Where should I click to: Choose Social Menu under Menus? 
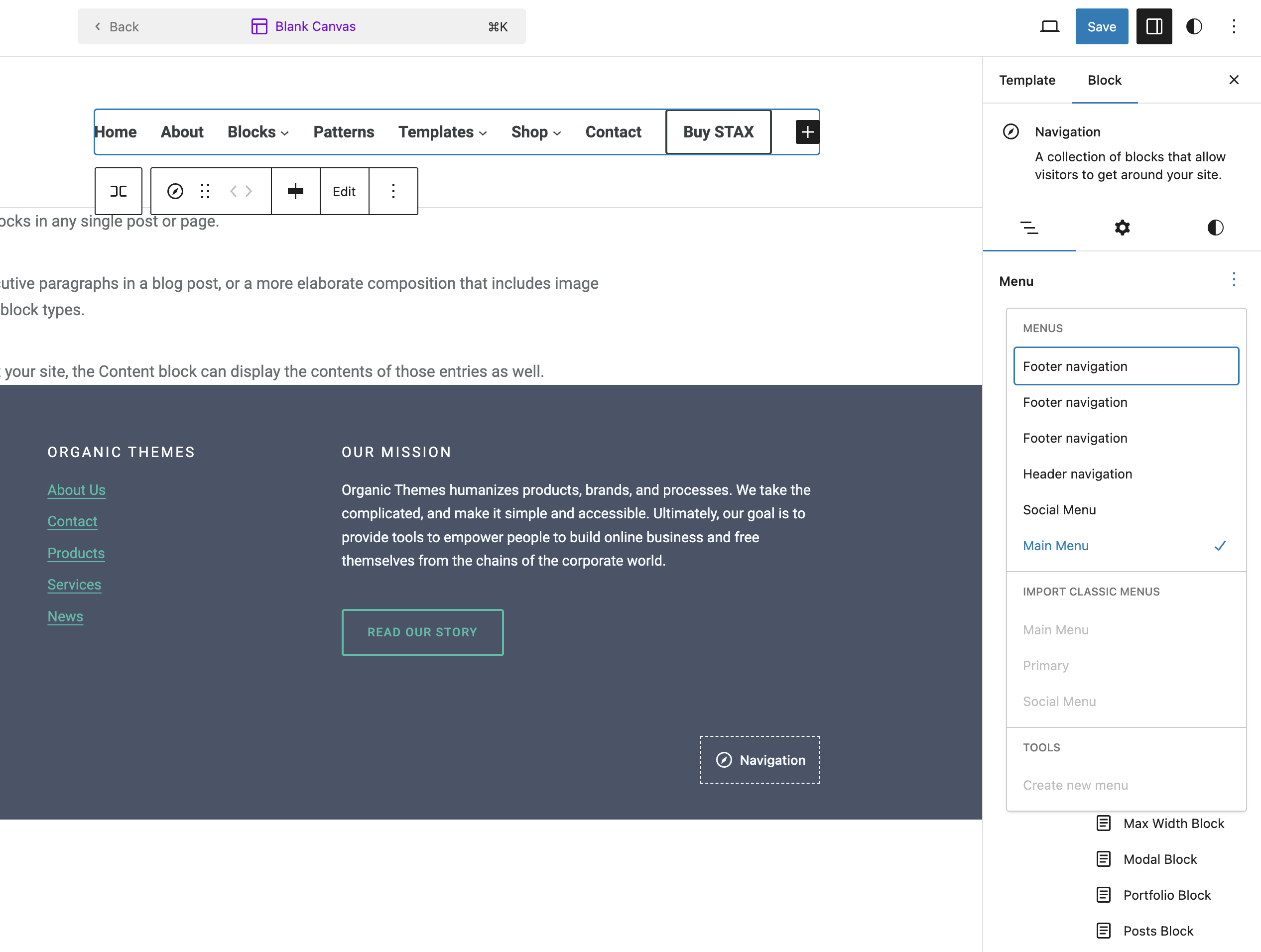click(x=1126, y=510)
